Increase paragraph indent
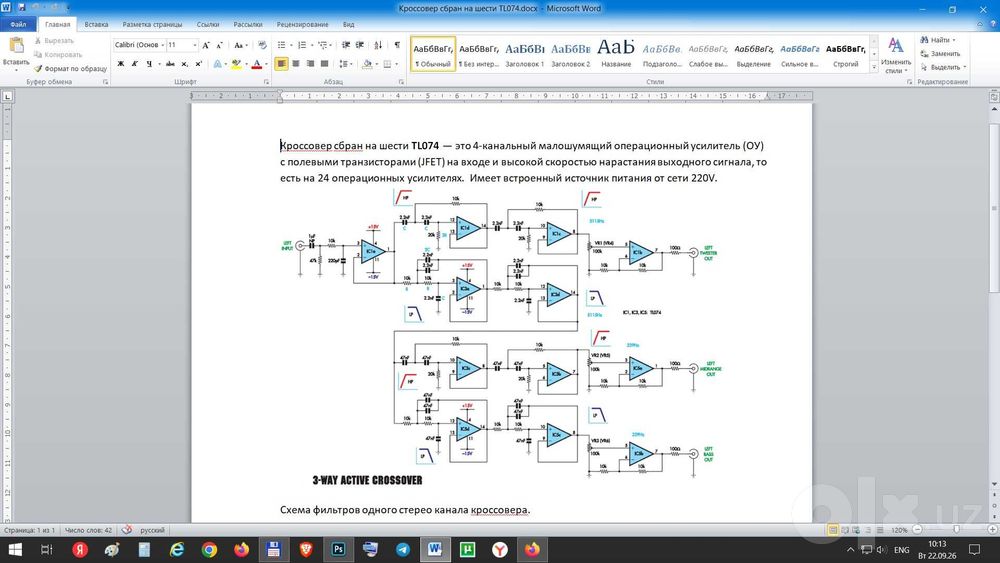The width and height of the screenshot is (1000, 563). pyautogui.click(x=360, y=45)
